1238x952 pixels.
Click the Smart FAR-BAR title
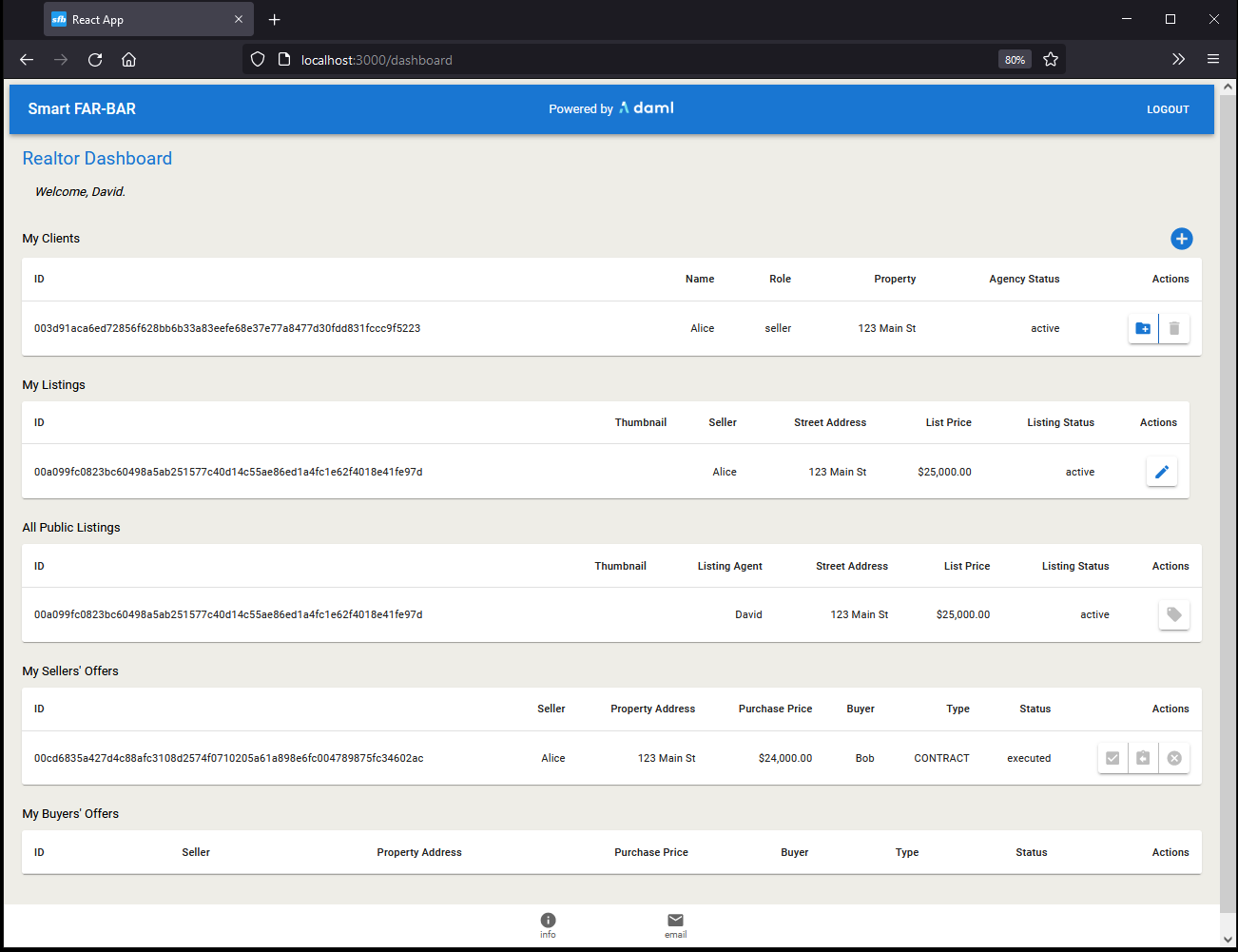point(82,108)
